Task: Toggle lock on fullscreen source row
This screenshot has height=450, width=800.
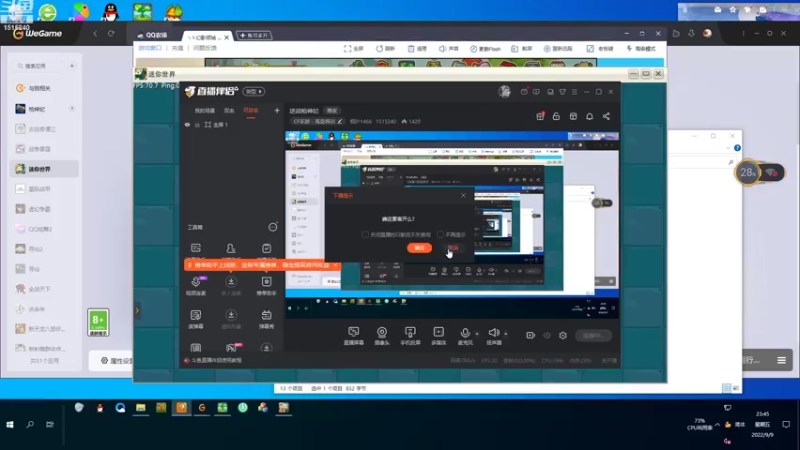Action: [197, 124]
